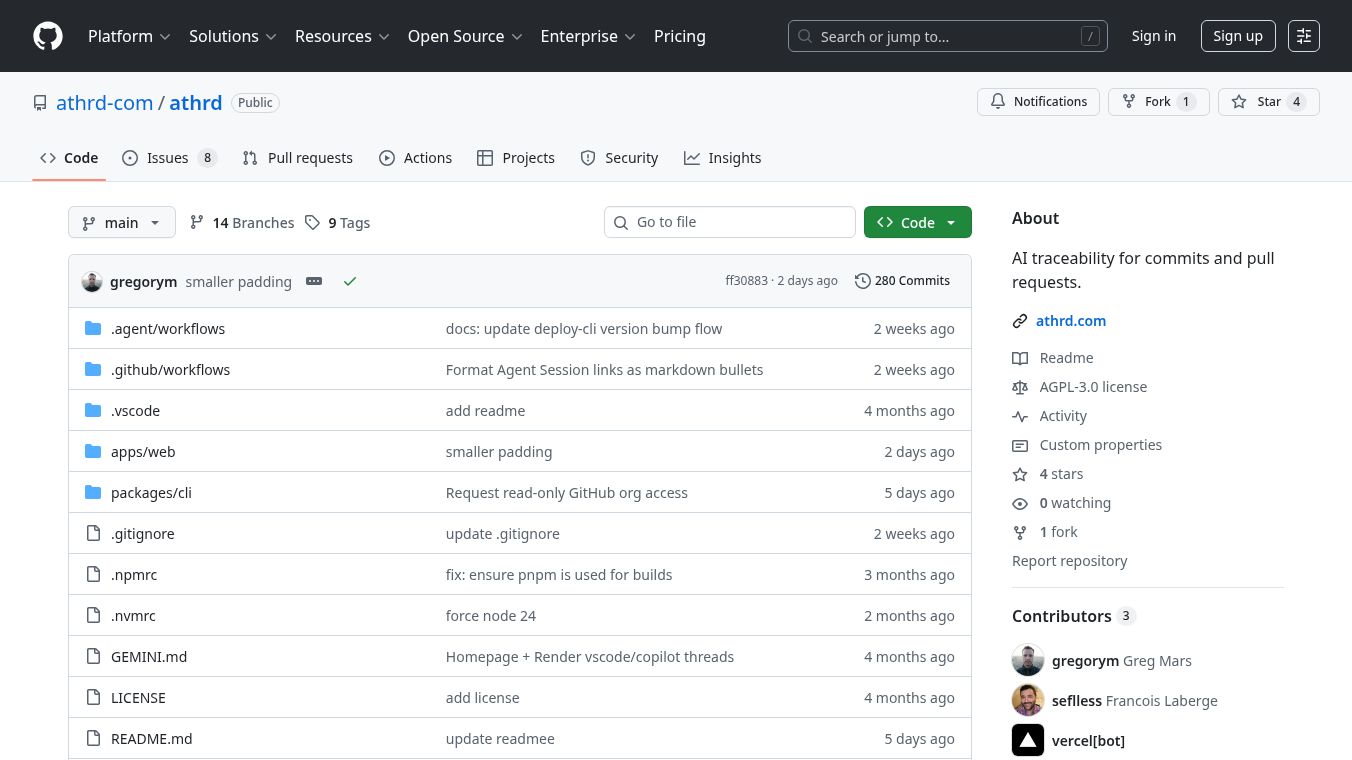
Task: Click the sefless contributor avatar
Action: (x=1027, y=701)
